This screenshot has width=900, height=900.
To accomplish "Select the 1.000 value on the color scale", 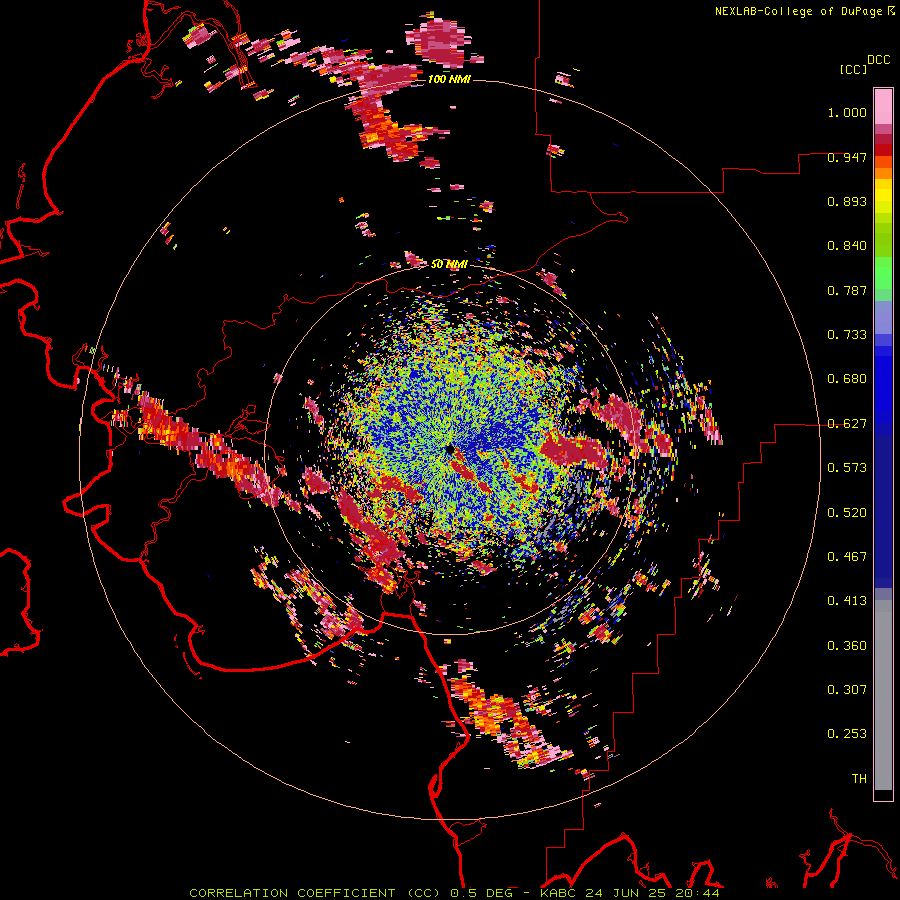I will 847,113.
